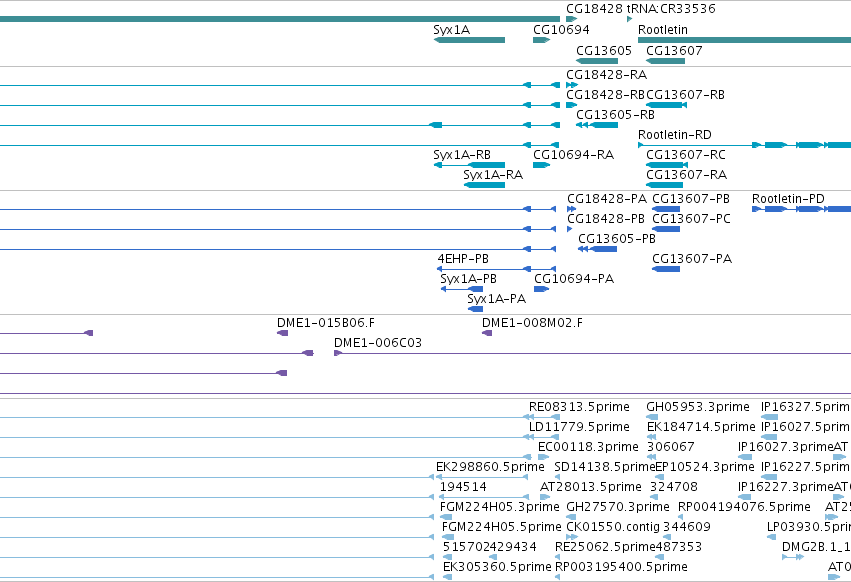Click protein CG10694-PA
This screenshot has width=851, height=582.
pos(574,279)
